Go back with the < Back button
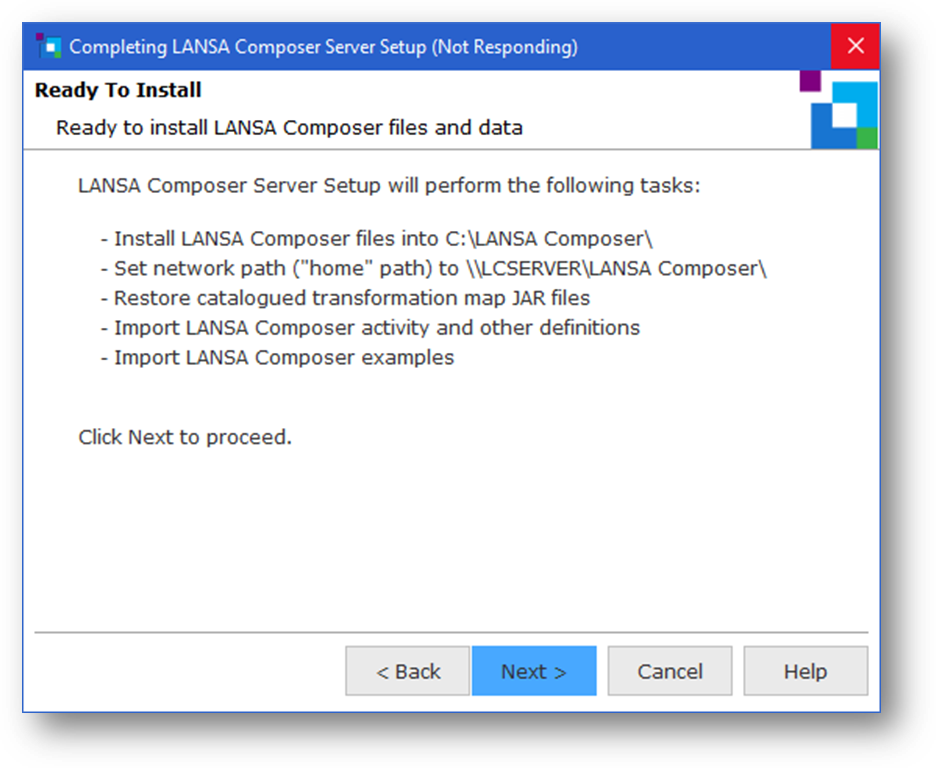 (x=407, y=671)
